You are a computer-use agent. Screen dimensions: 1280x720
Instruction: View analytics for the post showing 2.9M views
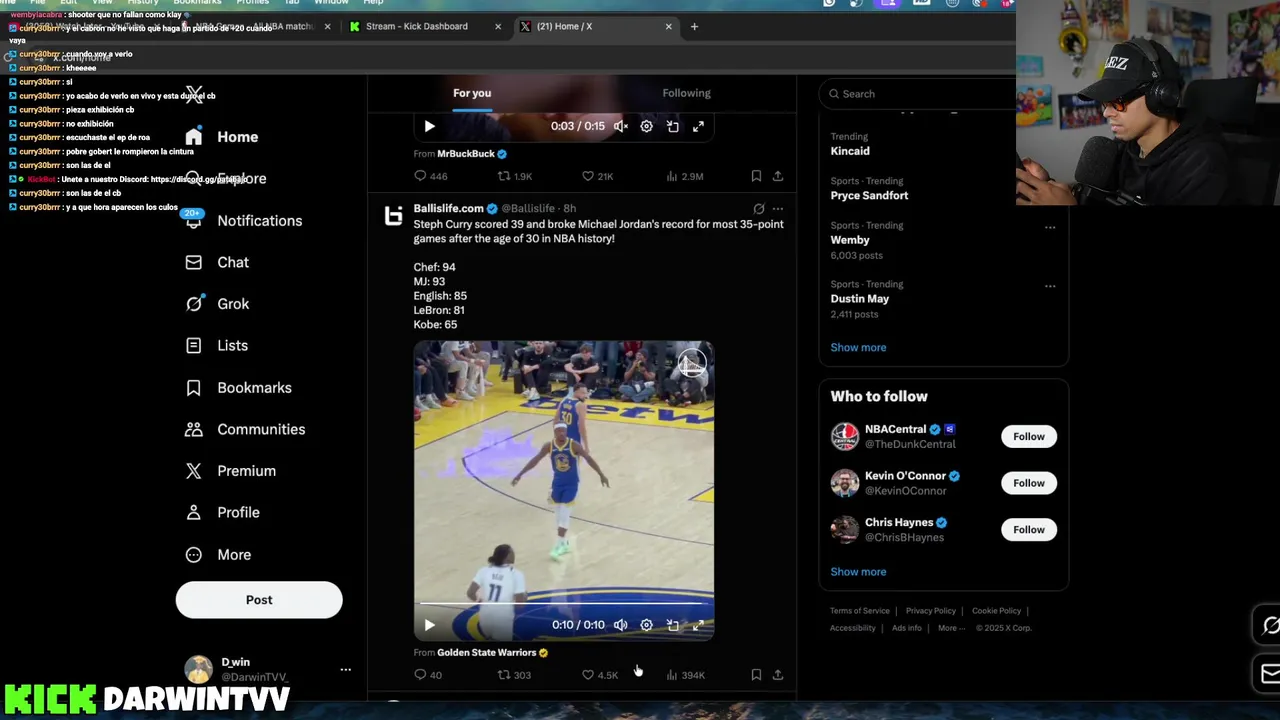coord(685,176)
